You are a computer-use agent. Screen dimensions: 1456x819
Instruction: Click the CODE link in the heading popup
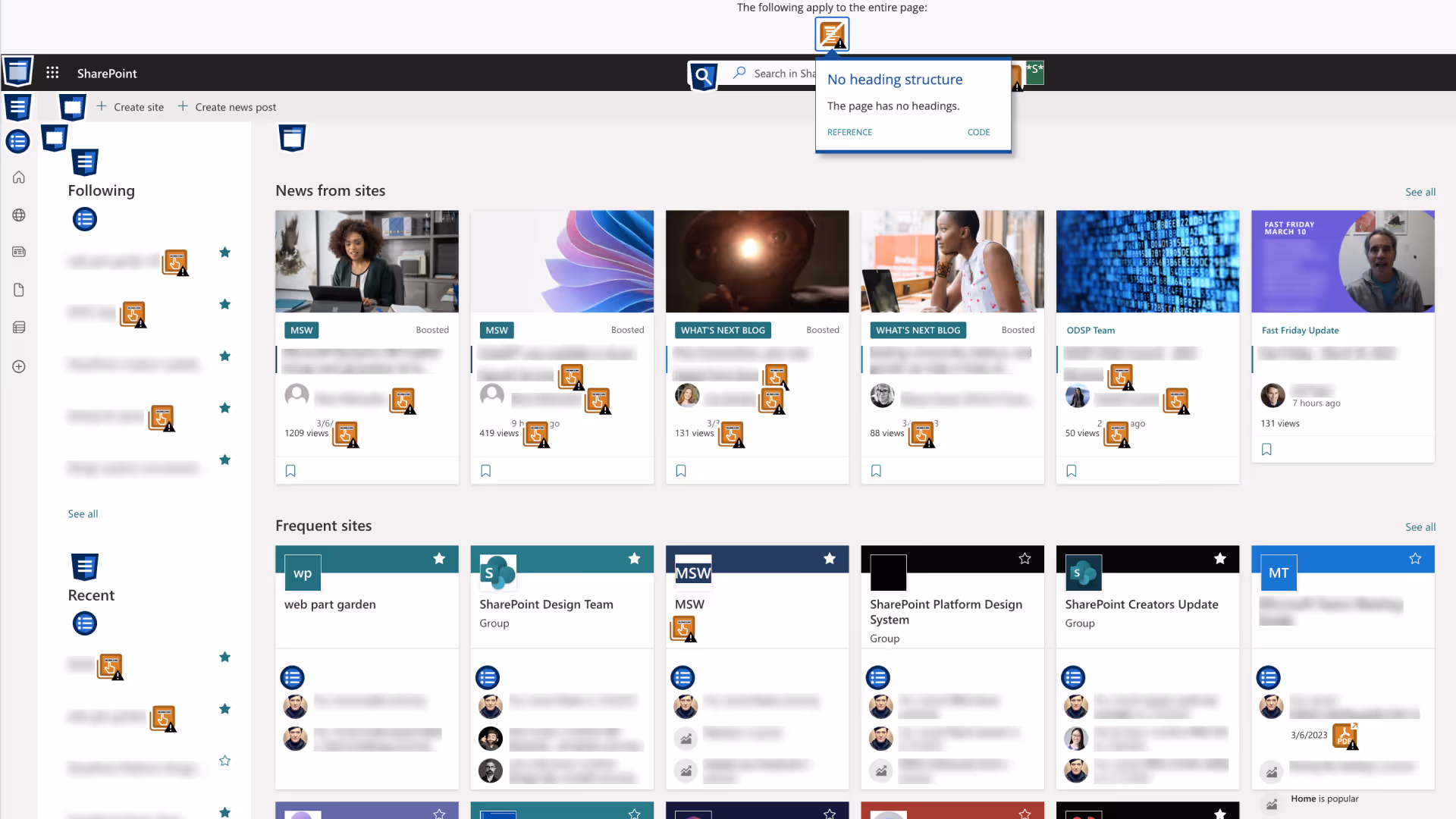click(978, 132)
